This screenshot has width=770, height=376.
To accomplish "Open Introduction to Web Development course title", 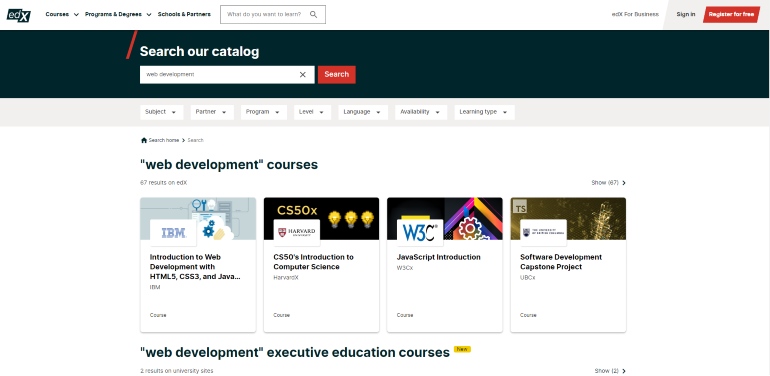I will 195,267.
